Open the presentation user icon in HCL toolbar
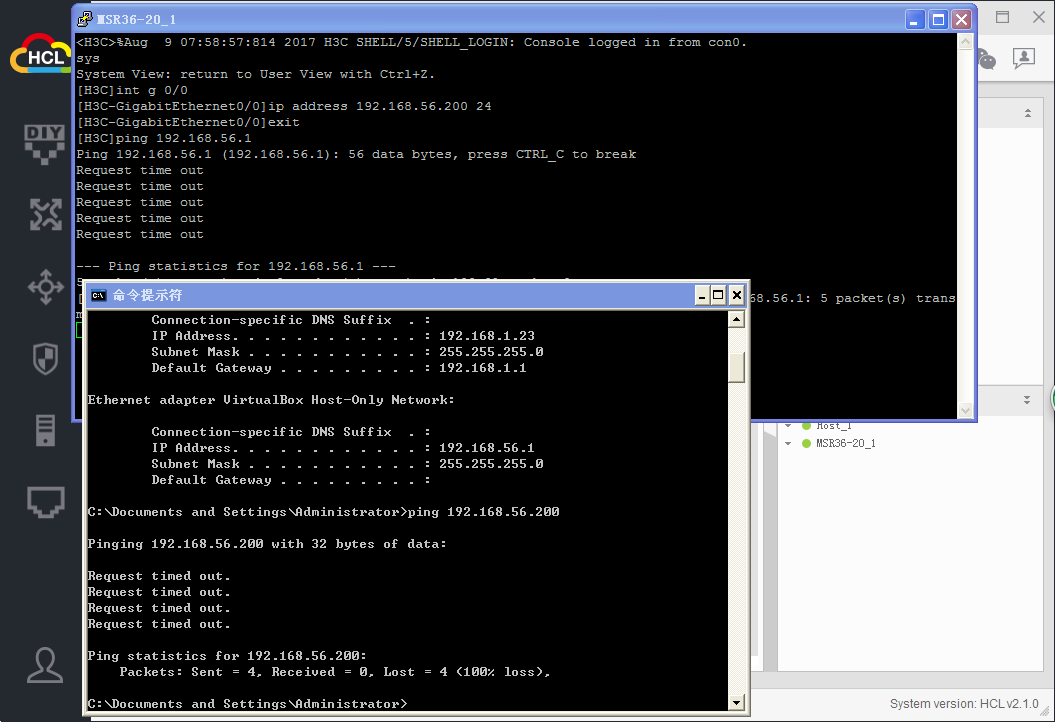This screenshot has width=1055, height=722. (x=1023, y=58)
